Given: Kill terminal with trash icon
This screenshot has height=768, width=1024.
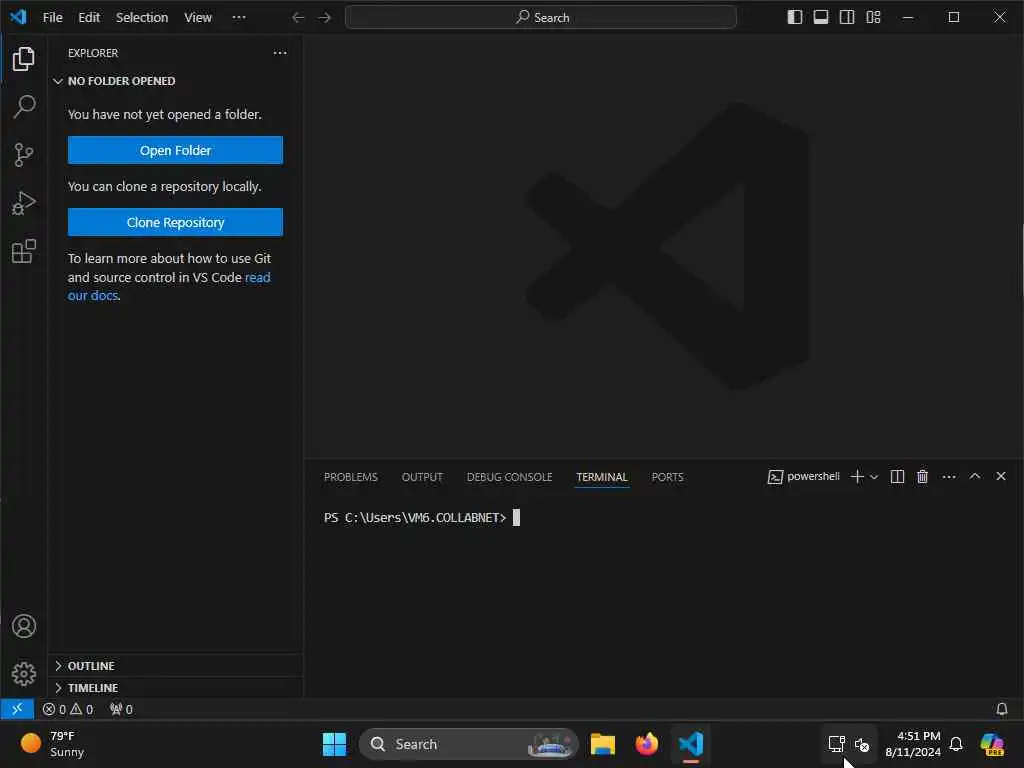Looking at the screenshot, I should (922, 477).
